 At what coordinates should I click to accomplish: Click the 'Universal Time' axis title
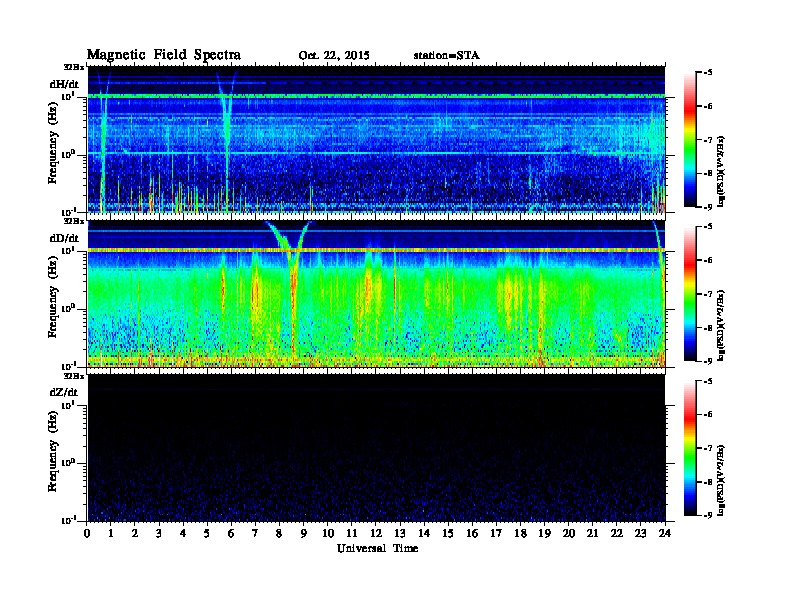378,548
